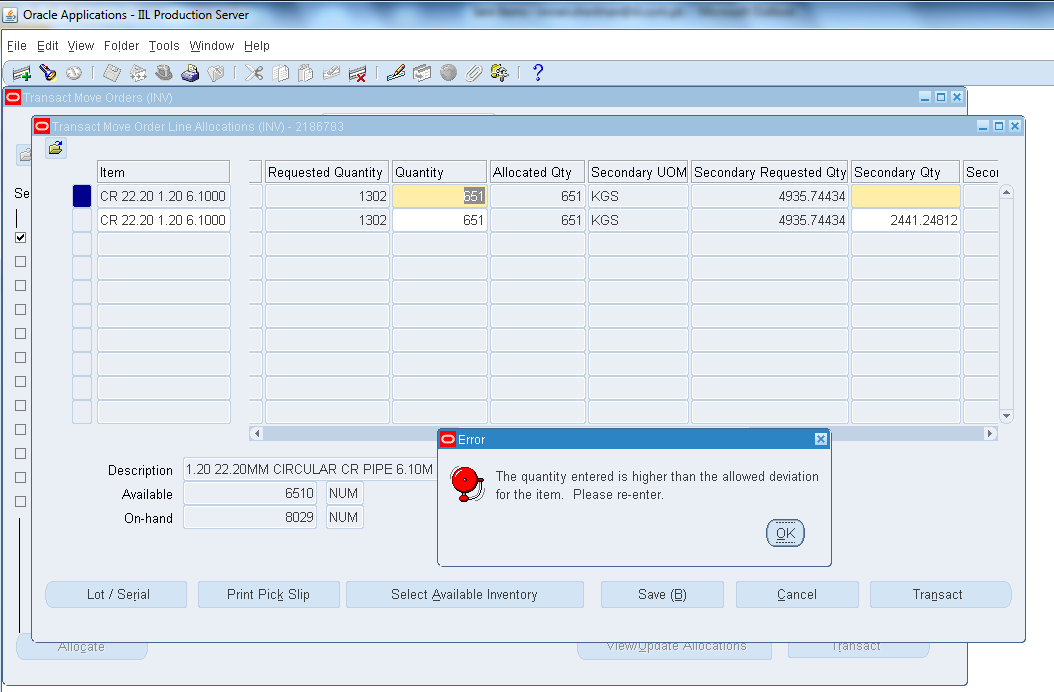
Task: Click the Attachments paperclip icon
Action: pyautogui.click(x=475, y=72)
